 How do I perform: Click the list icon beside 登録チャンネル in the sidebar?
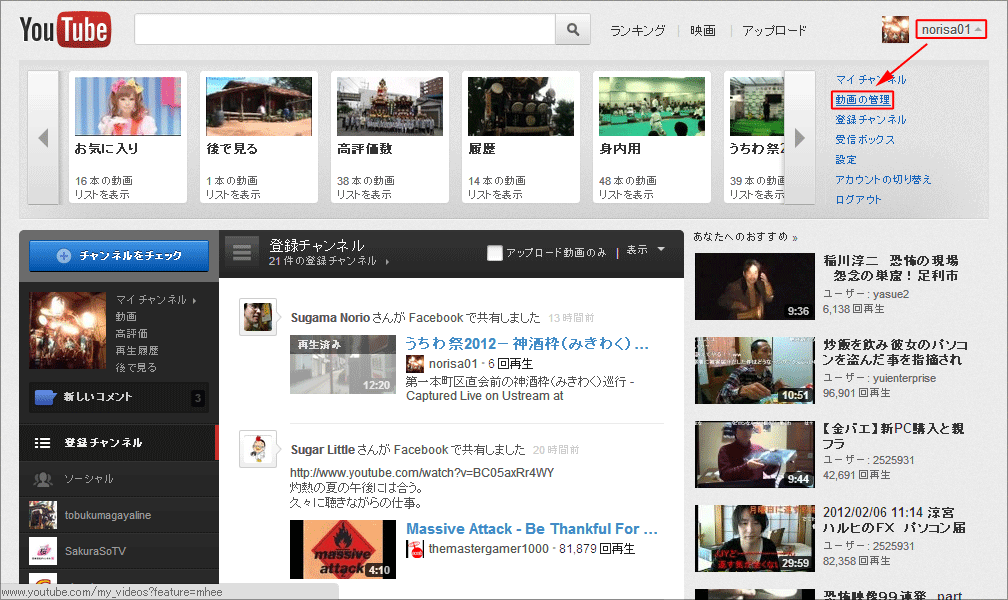coord(42,442)
